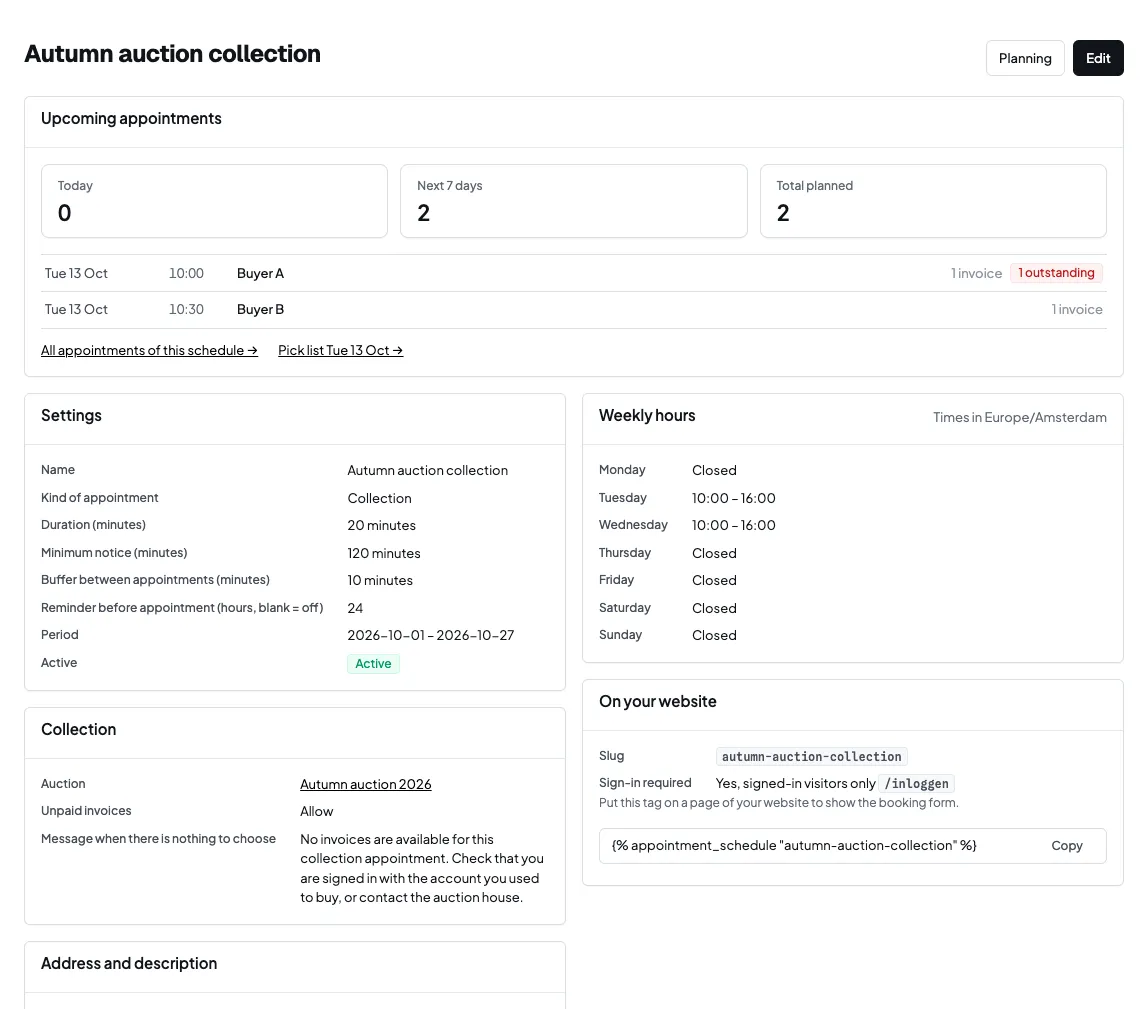Click the /inloggen path tag
Screen dimensions: 1148x1009
click(916, 783)
